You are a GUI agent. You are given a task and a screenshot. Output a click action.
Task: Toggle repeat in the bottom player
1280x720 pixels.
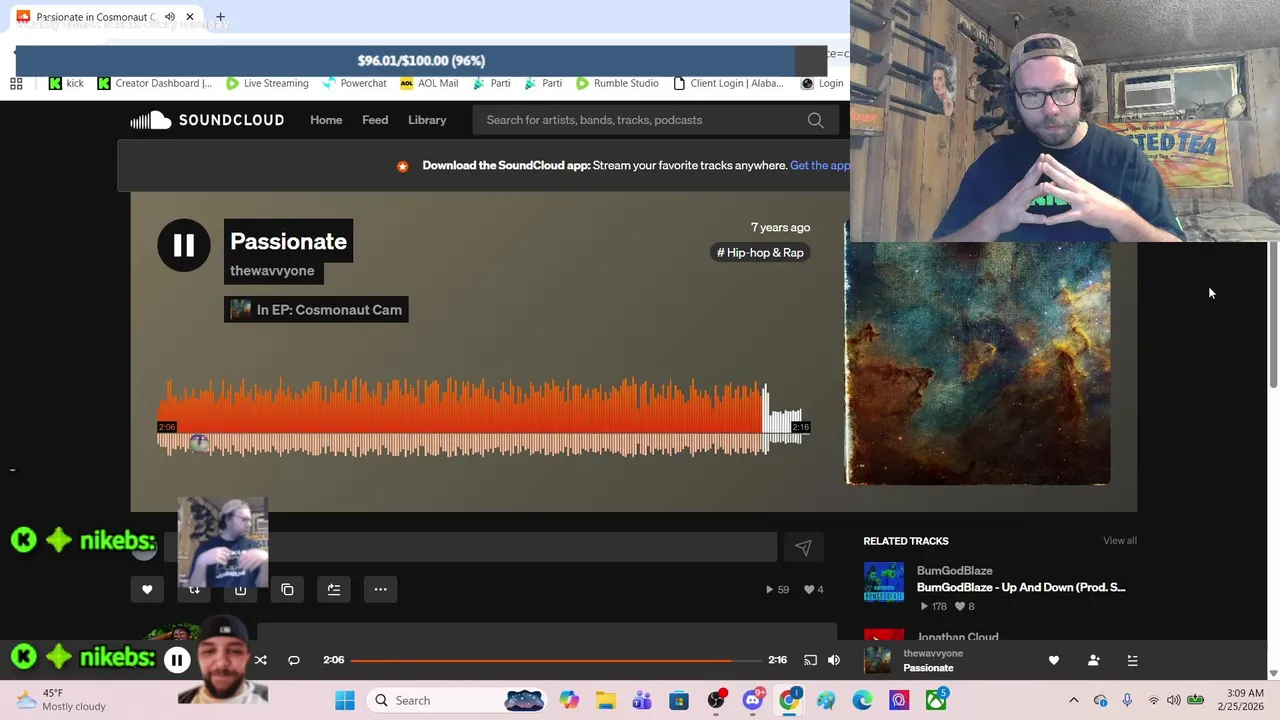click(x=294, y=660)
